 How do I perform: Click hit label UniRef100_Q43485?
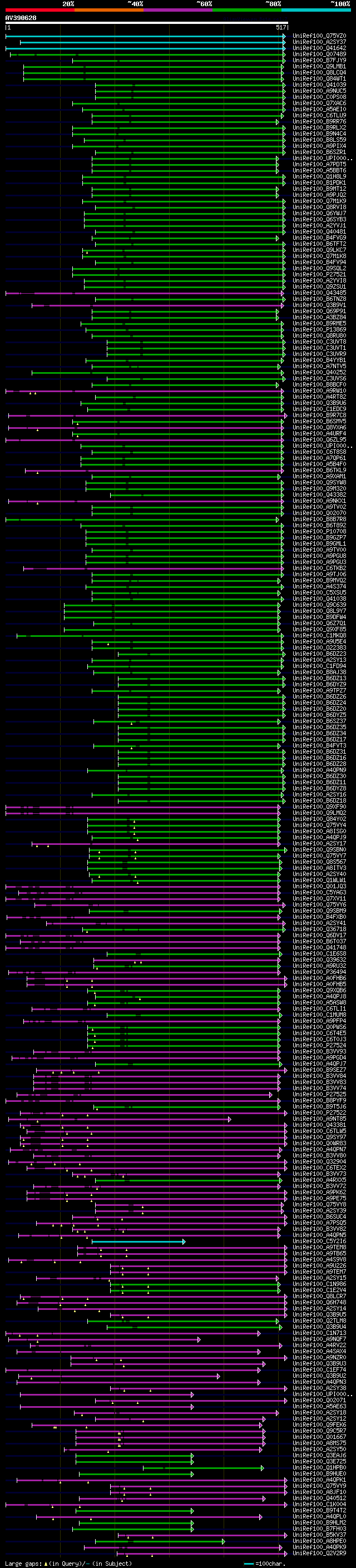[x=319, y=293]
